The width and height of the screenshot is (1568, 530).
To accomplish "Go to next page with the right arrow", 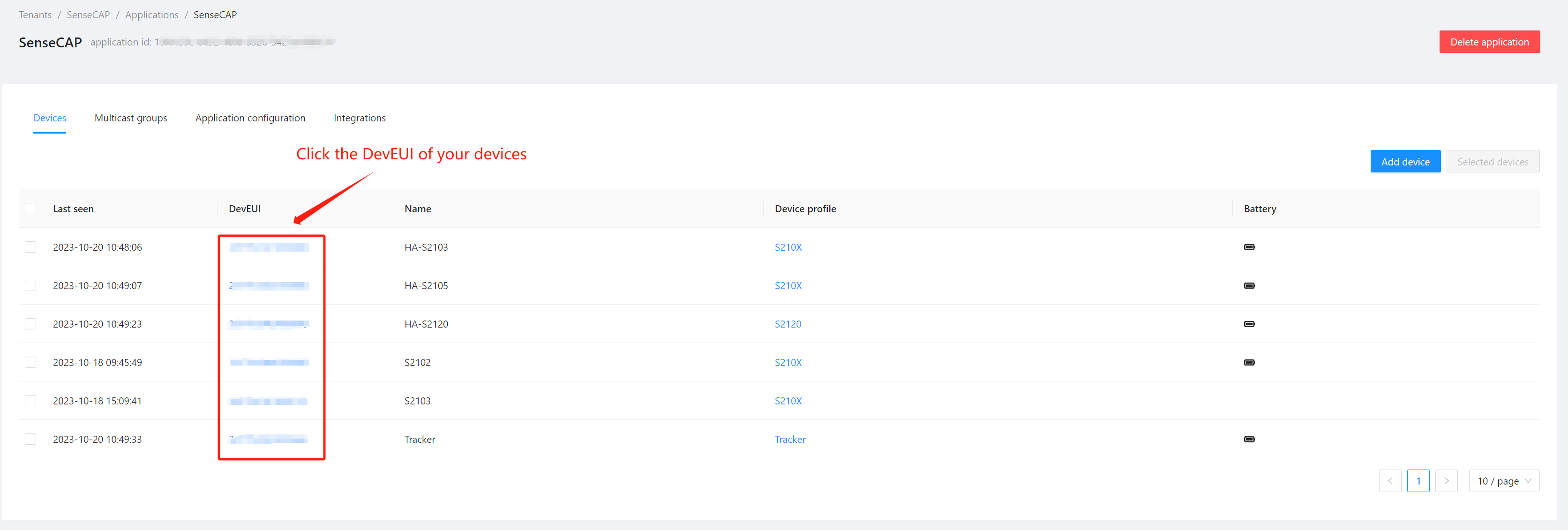I will [1446, 481].
